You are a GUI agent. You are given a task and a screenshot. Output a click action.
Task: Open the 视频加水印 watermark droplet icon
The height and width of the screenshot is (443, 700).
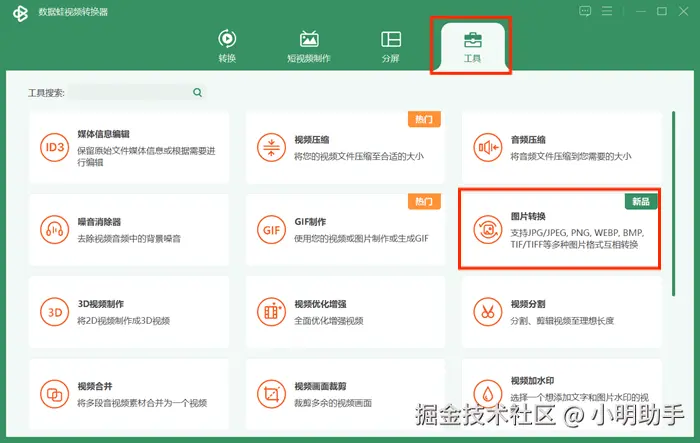pos(488,394)
